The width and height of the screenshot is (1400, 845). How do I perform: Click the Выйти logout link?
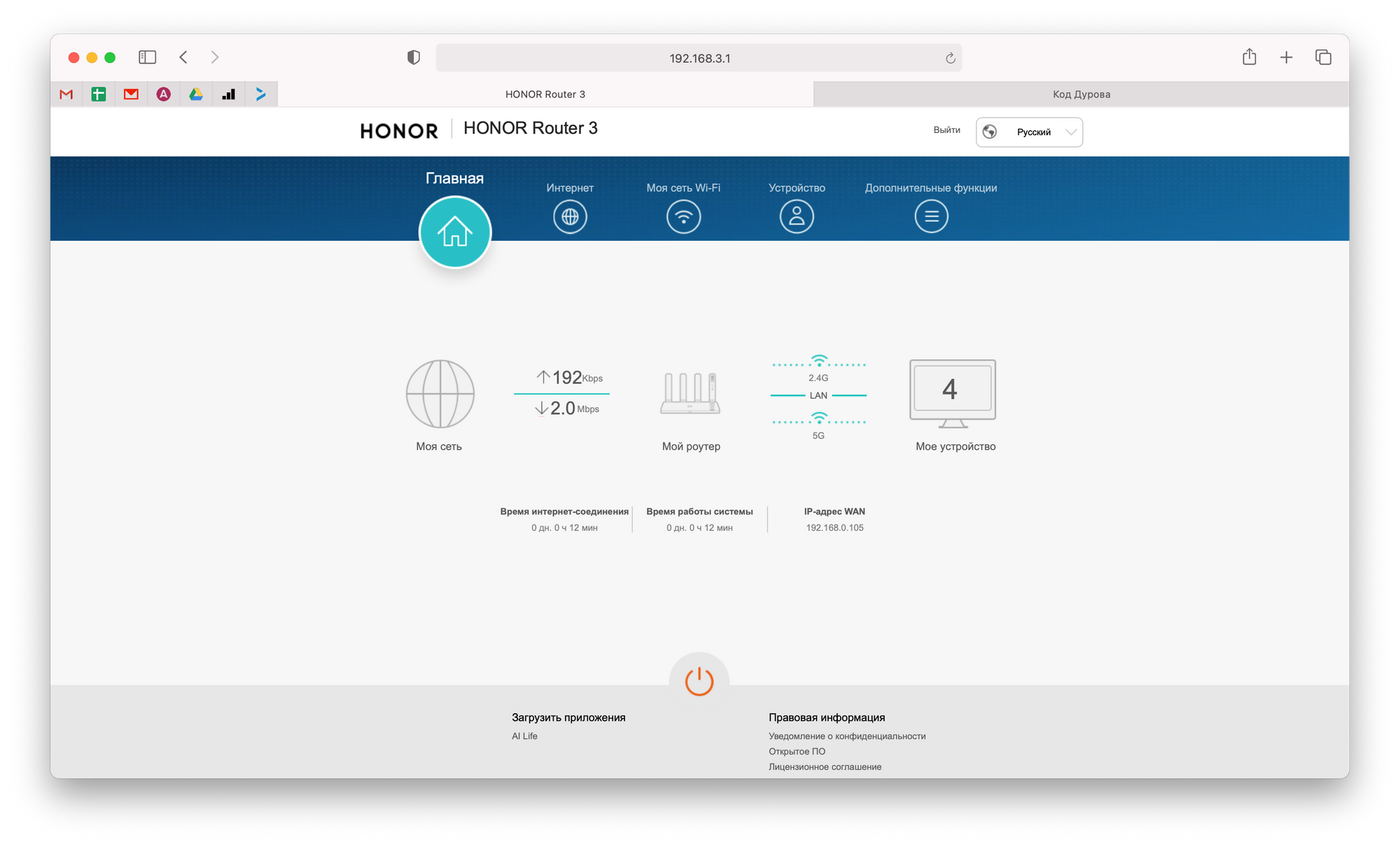pos(946,130)
